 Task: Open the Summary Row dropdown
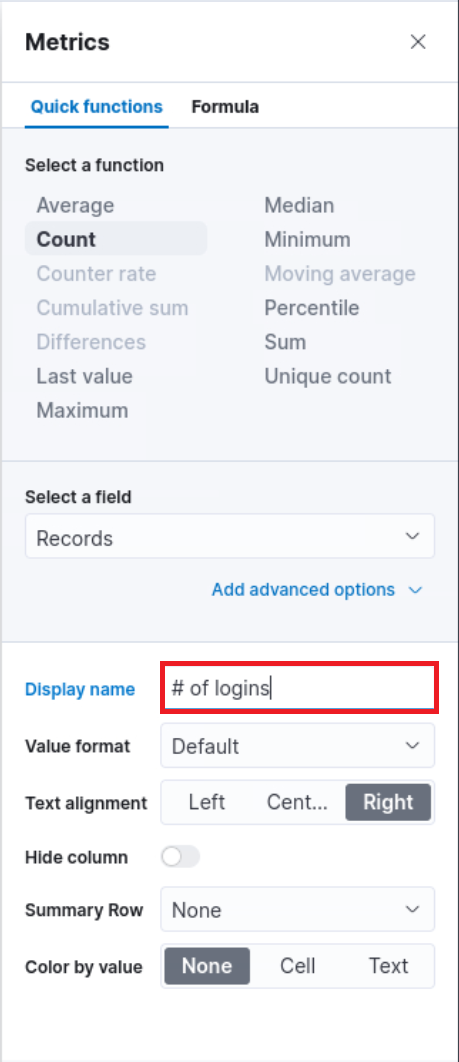[298, 909]
